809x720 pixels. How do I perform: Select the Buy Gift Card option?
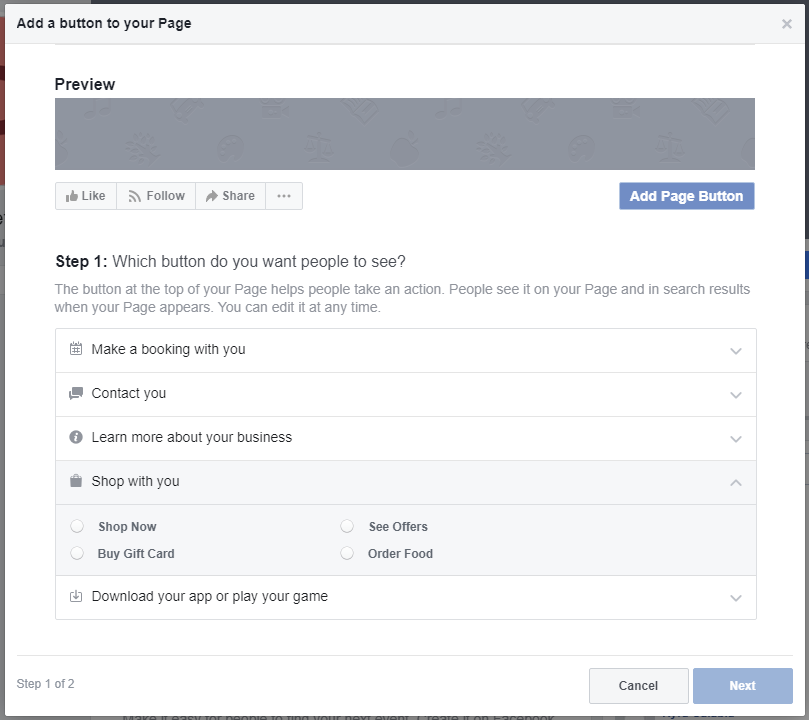click(x=77, y=553)
